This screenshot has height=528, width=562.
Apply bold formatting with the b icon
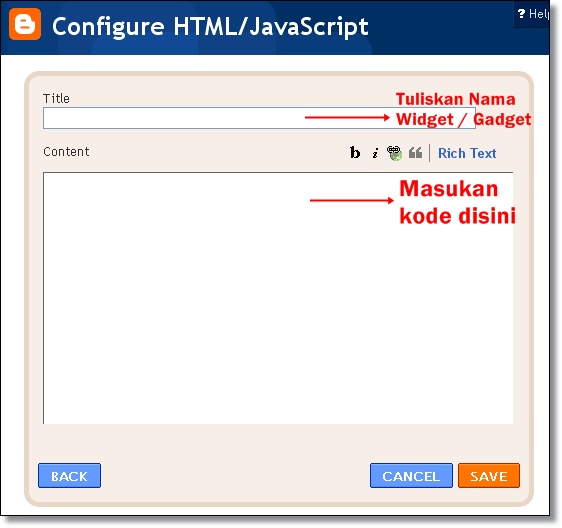click(355, 153)
